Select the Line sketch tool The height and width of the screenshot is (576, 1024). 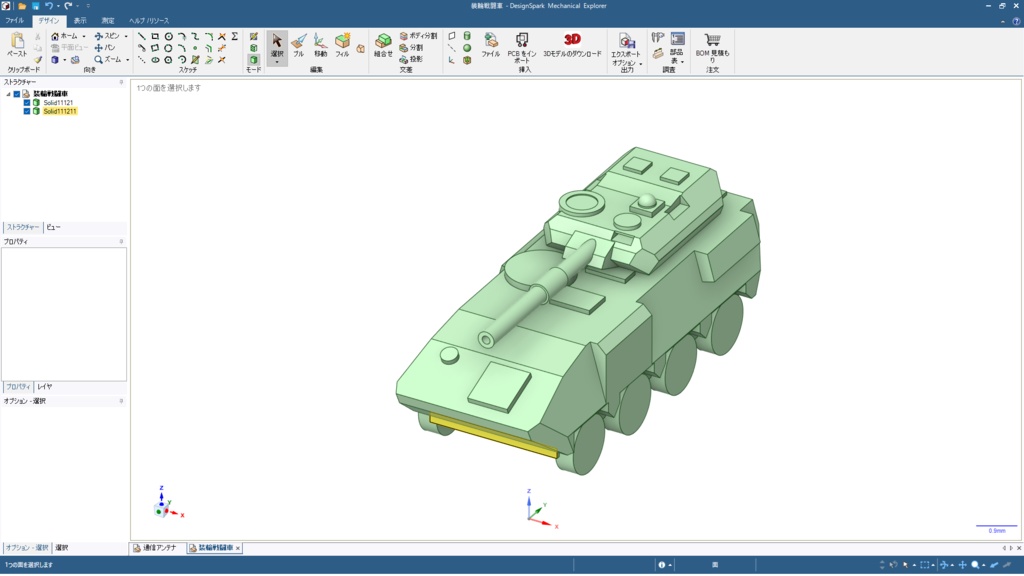(142, 37)
